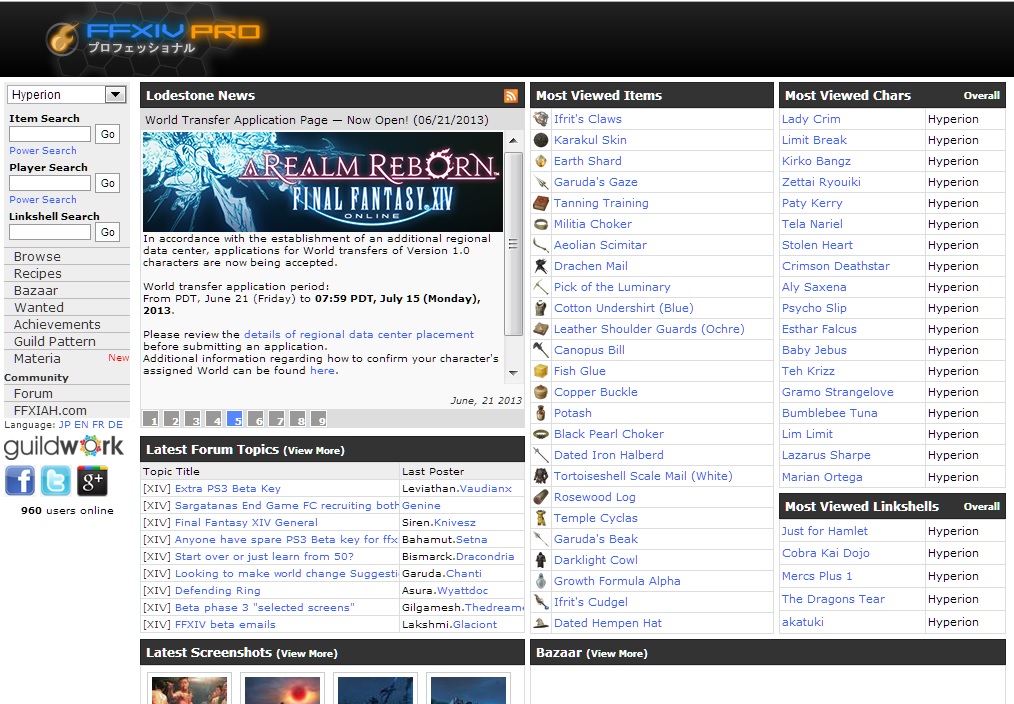
Task: Click the Darklight Cowl item icon
Action: 541,560
